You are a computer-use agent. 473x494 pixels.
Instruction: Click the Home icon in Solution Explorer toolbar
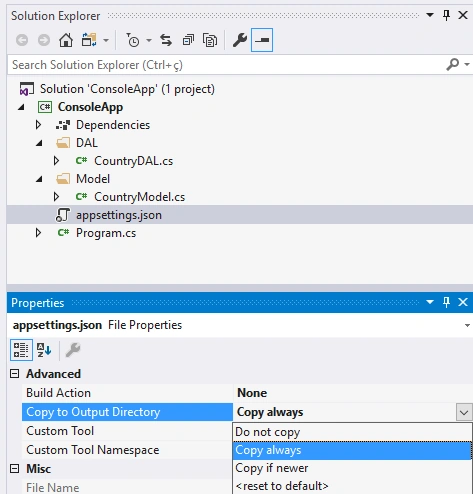(66, 40)
